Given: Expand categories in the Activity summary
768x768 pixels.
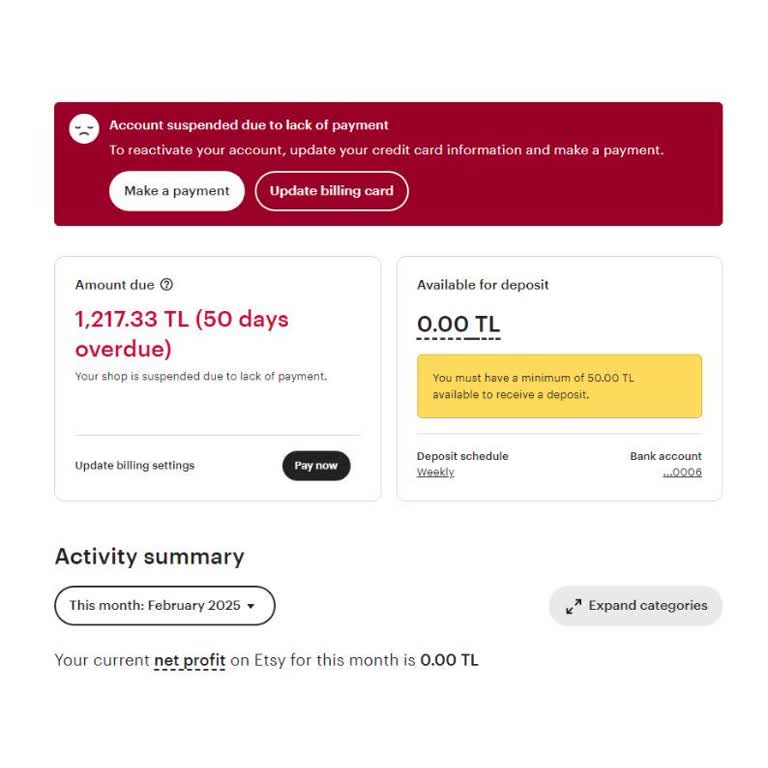Looking at the screenshot, I should pyautogui.click(x=636, y=606).
